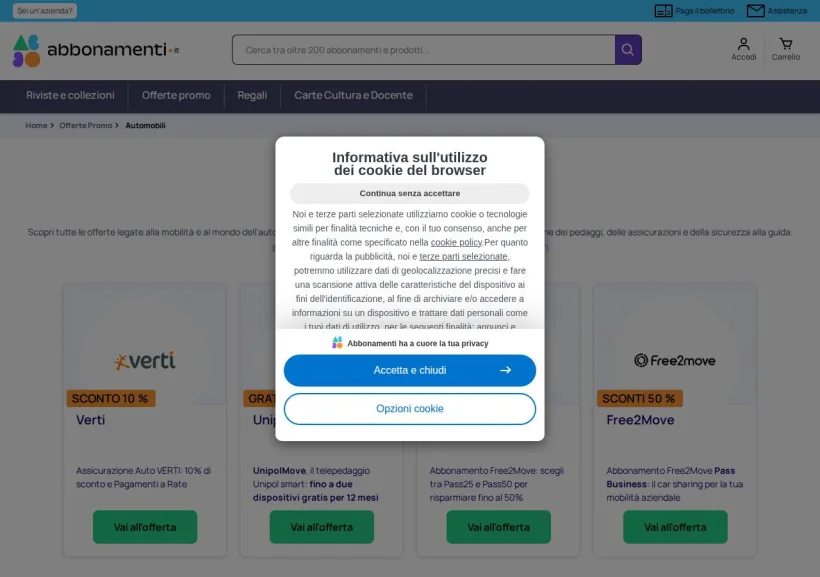Click Sei un'azienda? button
Viewport: 820px width, 577px height.
click(x=45, y=10)
